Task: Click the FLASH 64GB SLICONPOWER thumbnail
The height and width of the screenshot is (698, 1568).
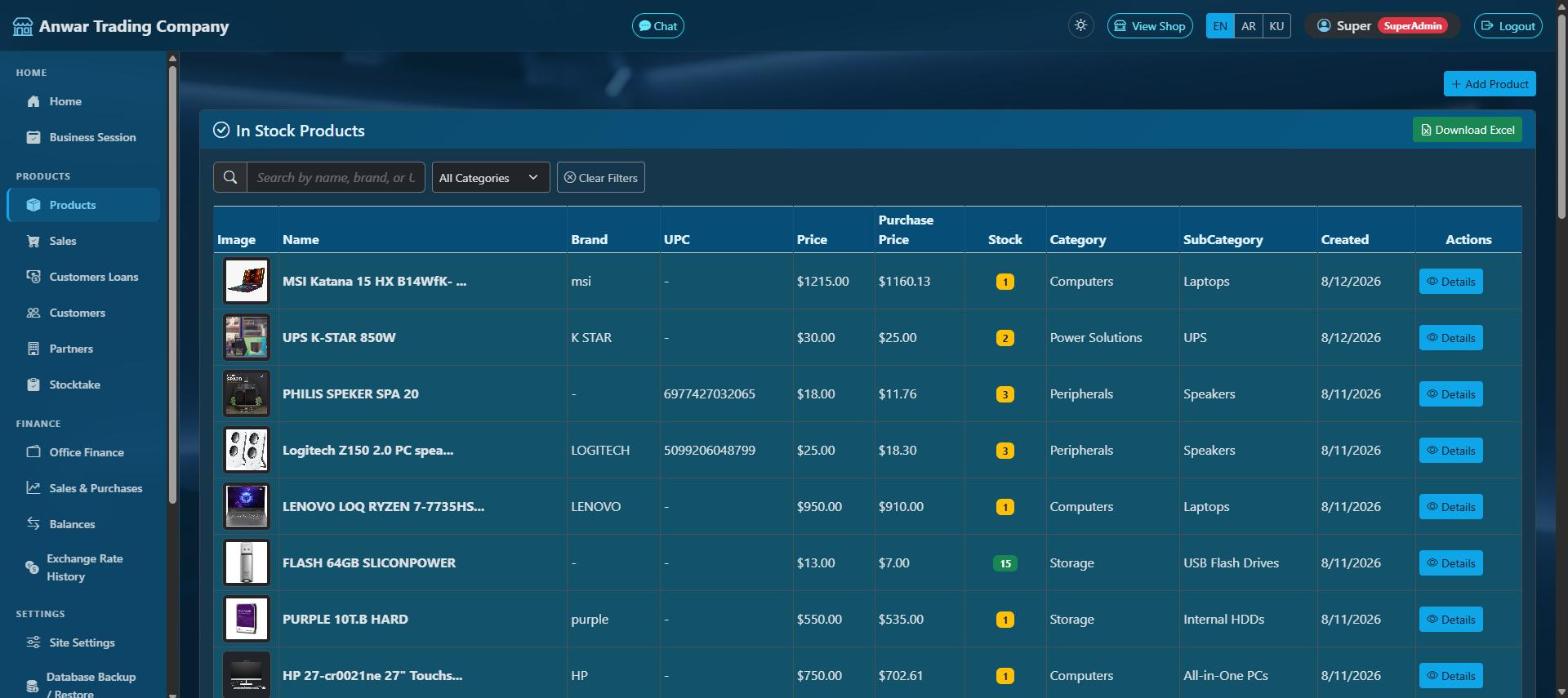Action: point(246,563)
